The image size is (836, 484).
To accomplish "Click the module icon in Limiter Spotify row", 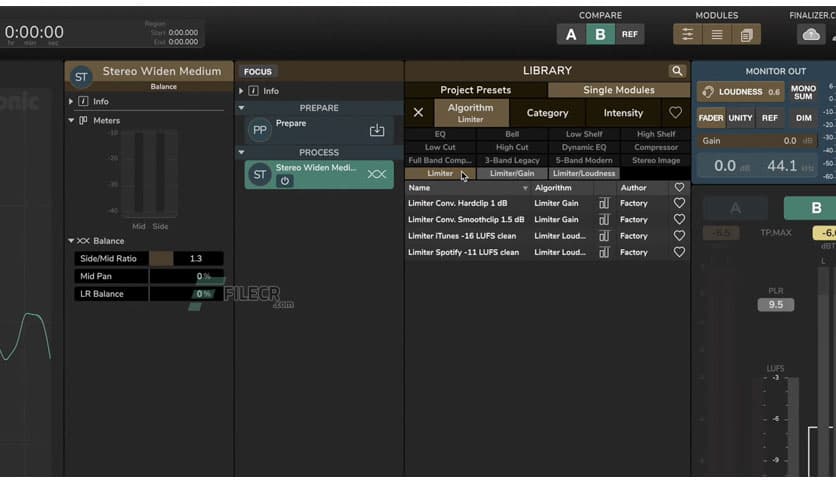I will [x=604, y=252].
